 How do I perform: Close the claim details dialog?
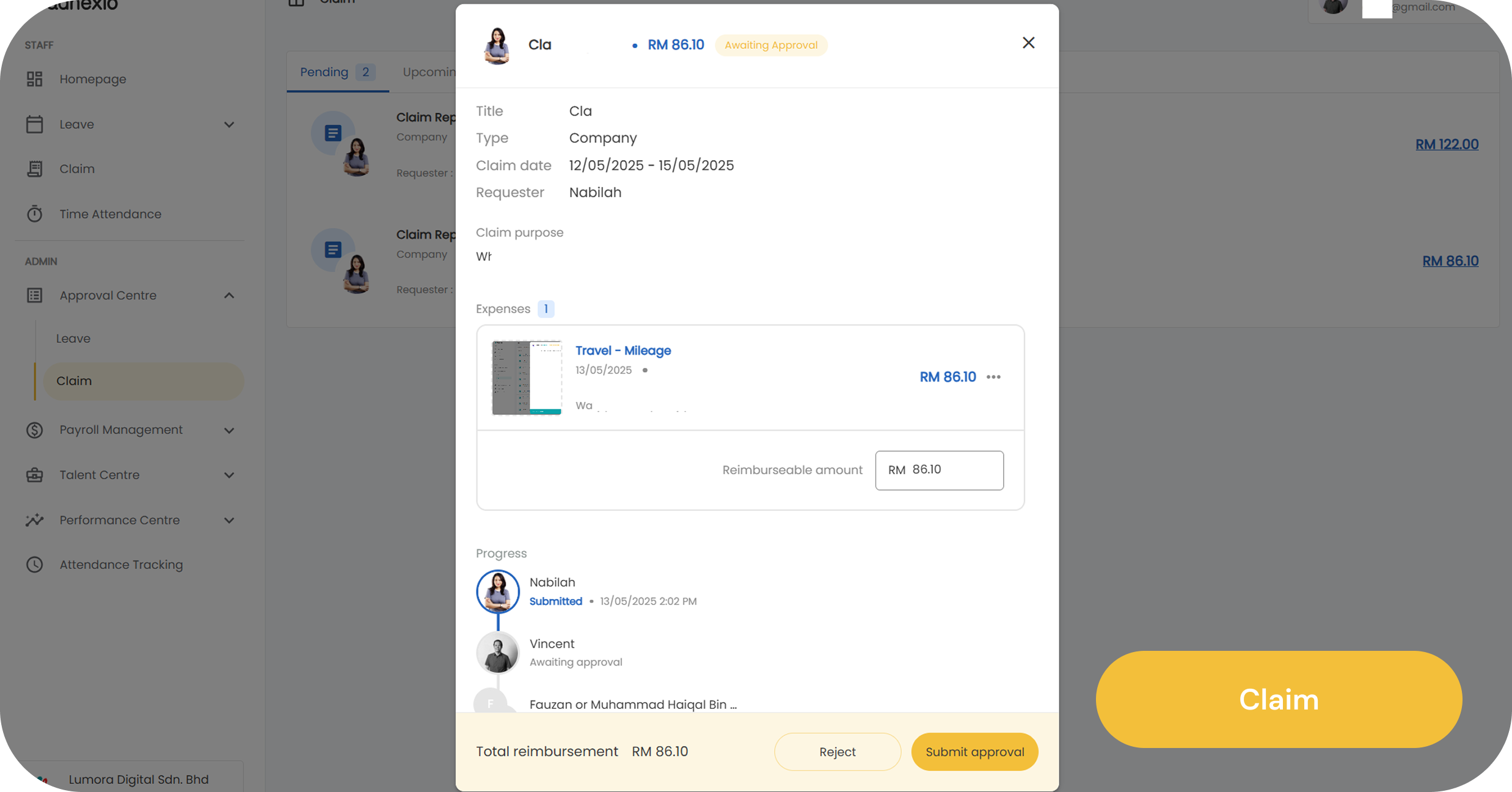[1028, 43]
